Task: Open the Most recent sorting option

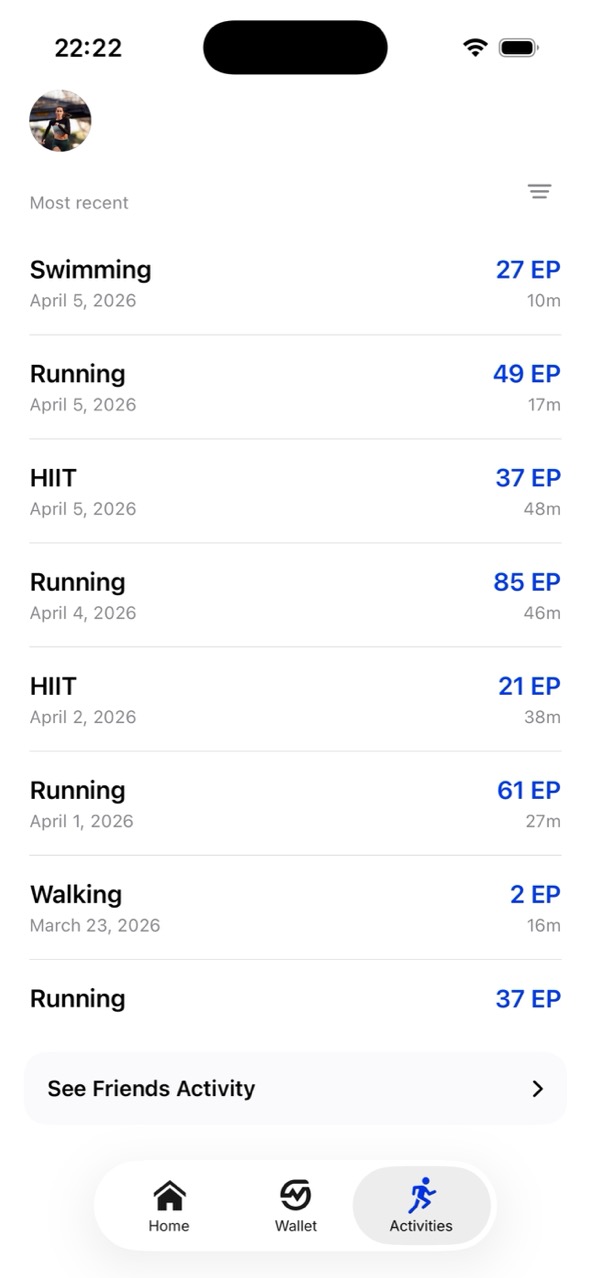Action: pyautogui.click(x=79, y=202)
